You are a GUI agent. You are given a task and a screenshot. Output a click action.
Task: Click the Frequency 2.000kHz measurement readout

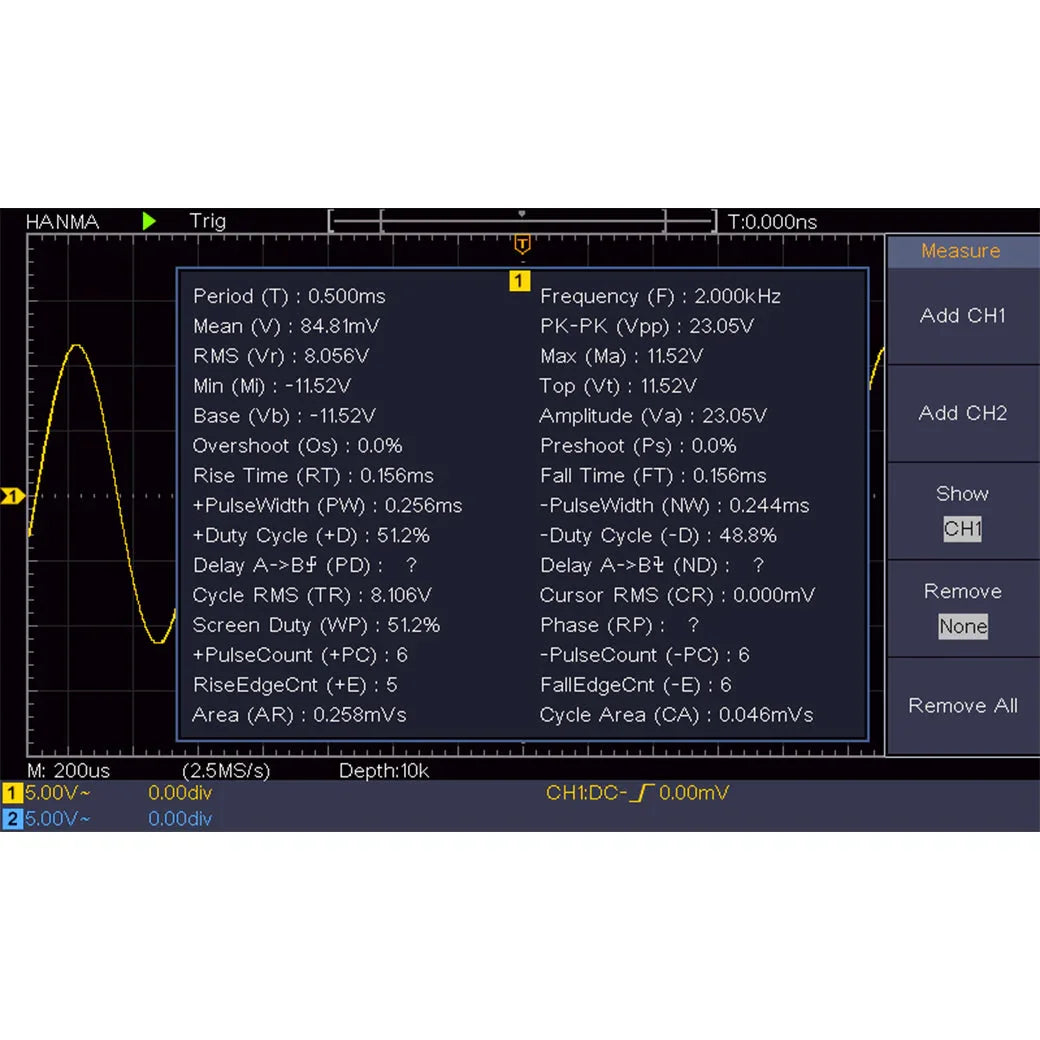coord(660,296)
